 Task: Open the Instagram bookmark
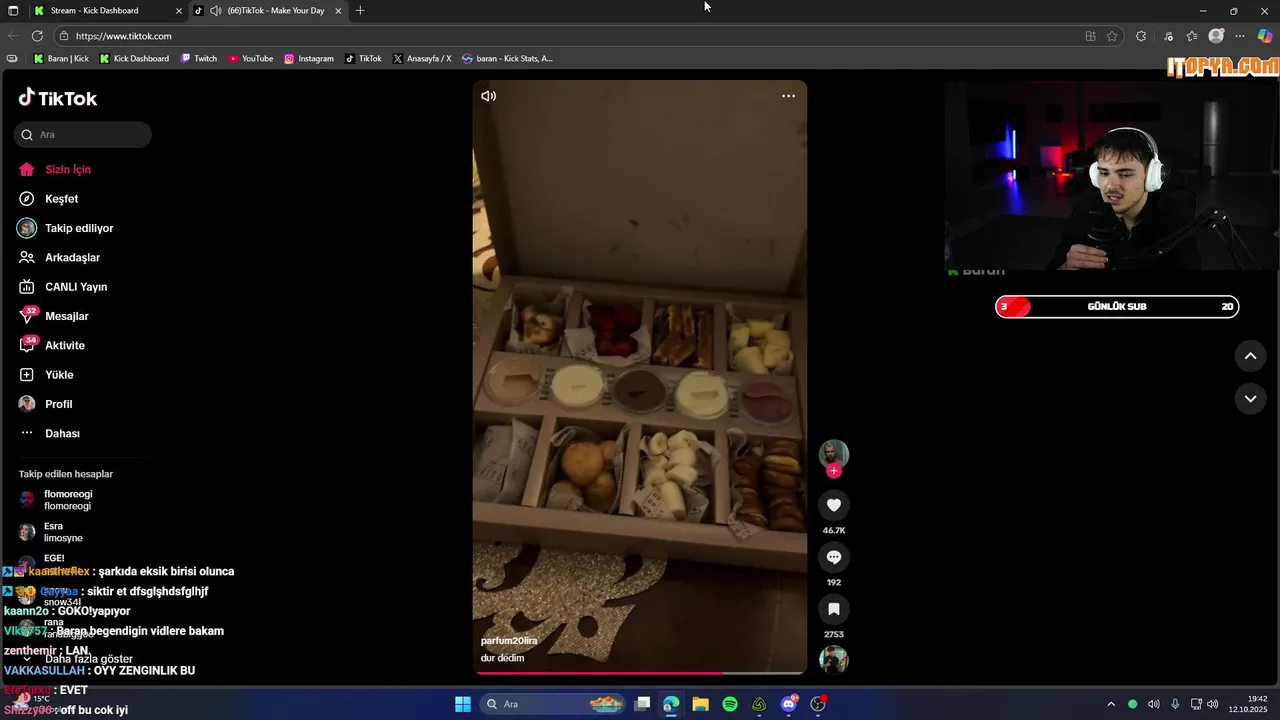[309, 59]
